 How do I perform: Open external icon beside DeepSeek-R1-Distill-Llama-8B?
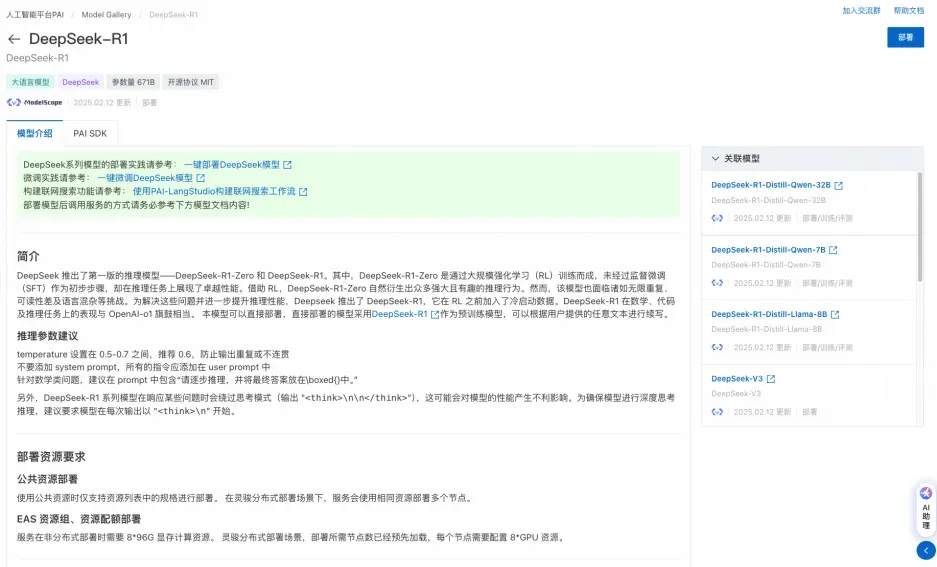point(835,315)
